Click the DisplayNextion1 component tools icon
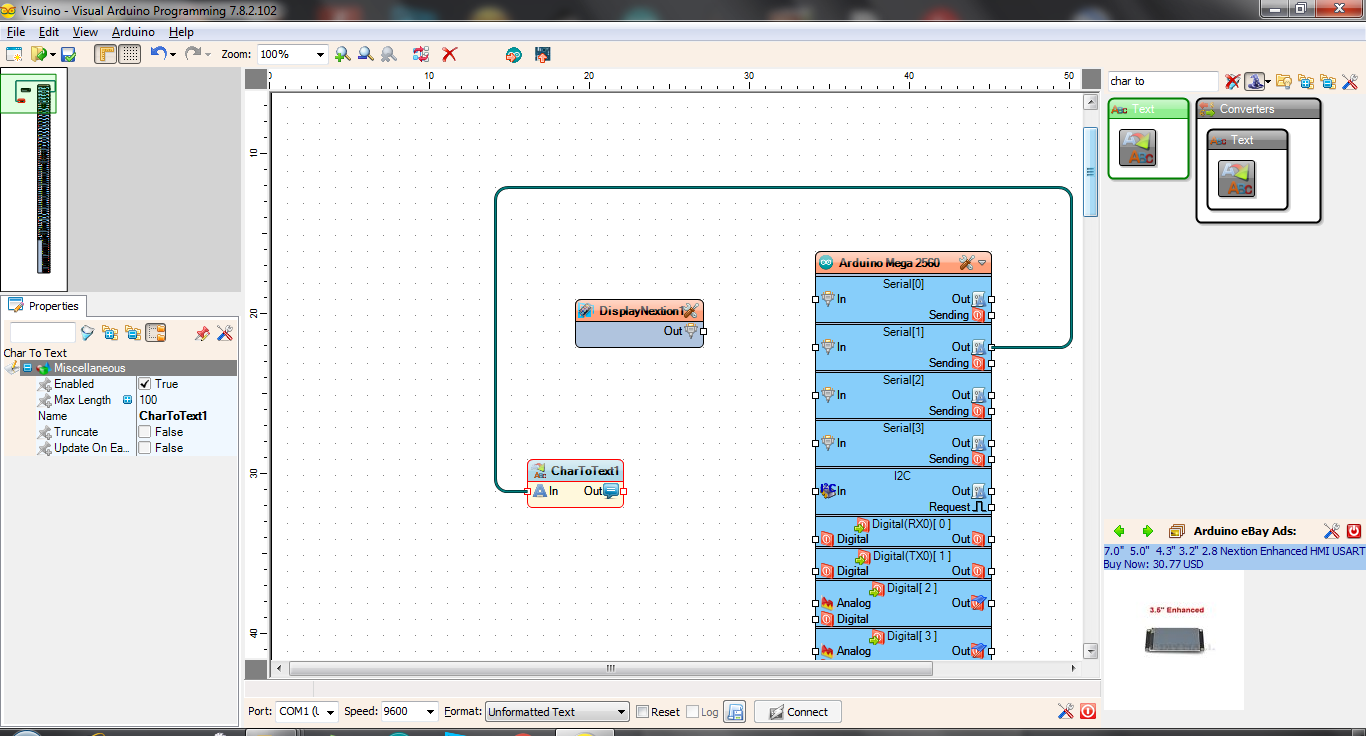The image size is (1366, 736). pos(690,311)
